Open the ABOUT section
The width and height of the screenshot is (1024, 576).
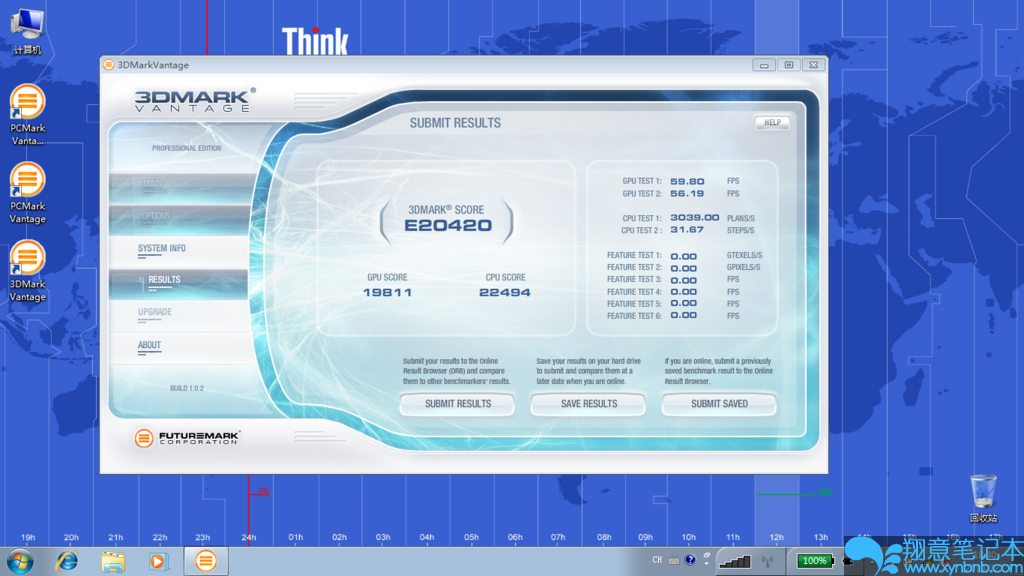178,348
